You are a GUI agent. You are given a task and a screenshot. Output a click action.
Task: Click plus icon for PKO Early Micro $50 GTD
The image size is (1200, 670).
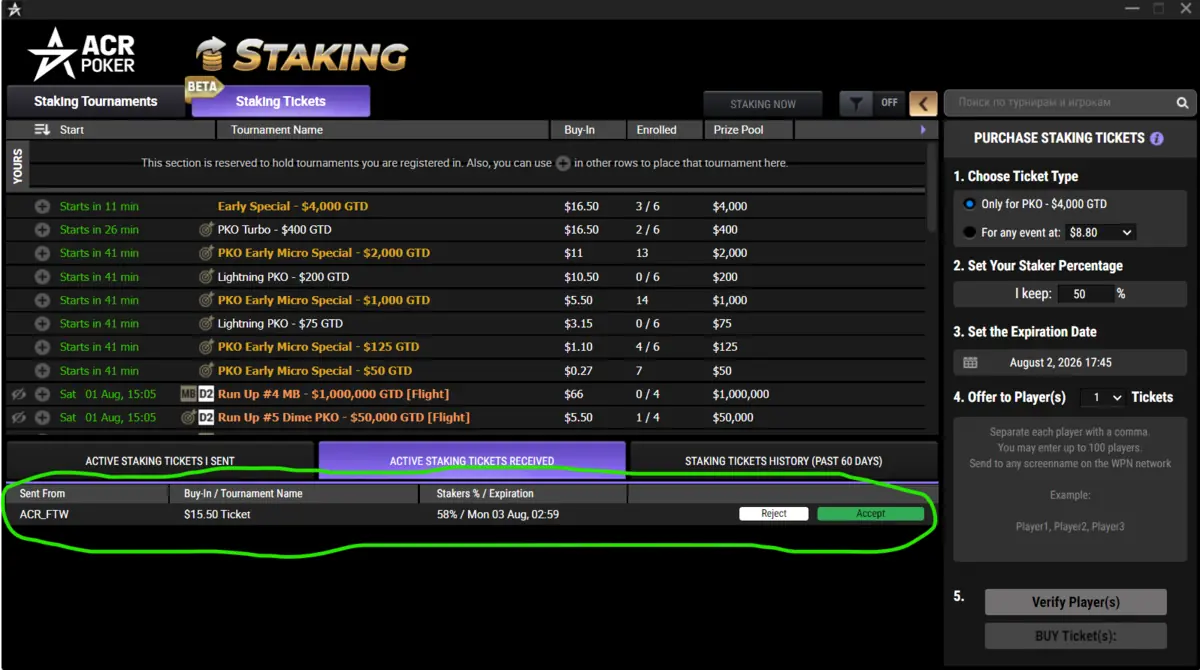click(42, 370)
